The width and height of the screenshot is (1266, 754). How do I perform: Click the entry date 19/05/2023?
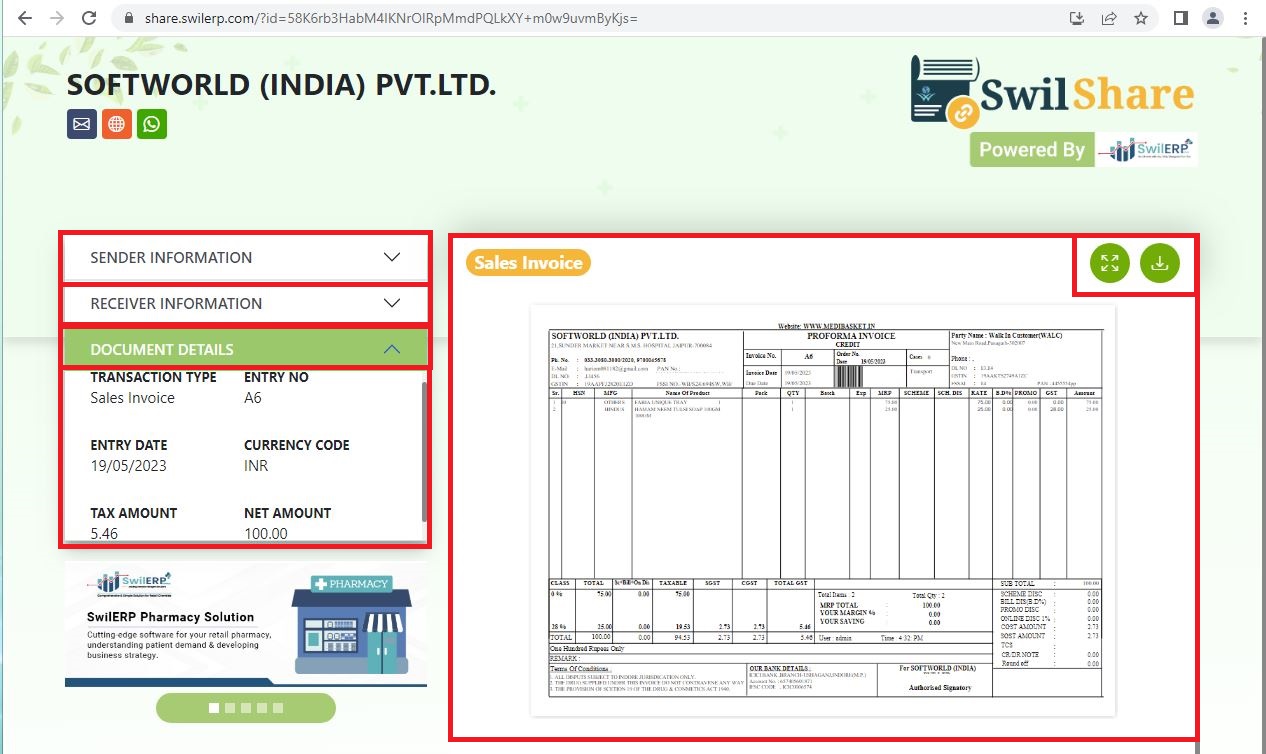pos(129,466)
